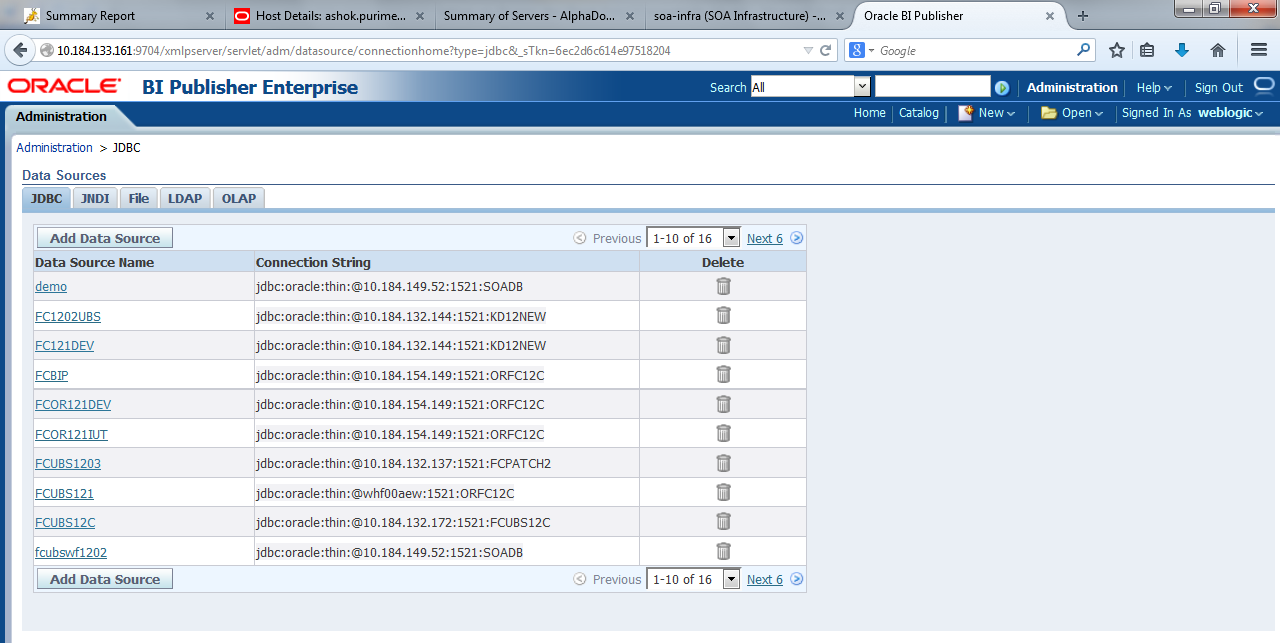Screen dimensions: 1280x643
Task: Go to Home in the header
Action: 869,113
